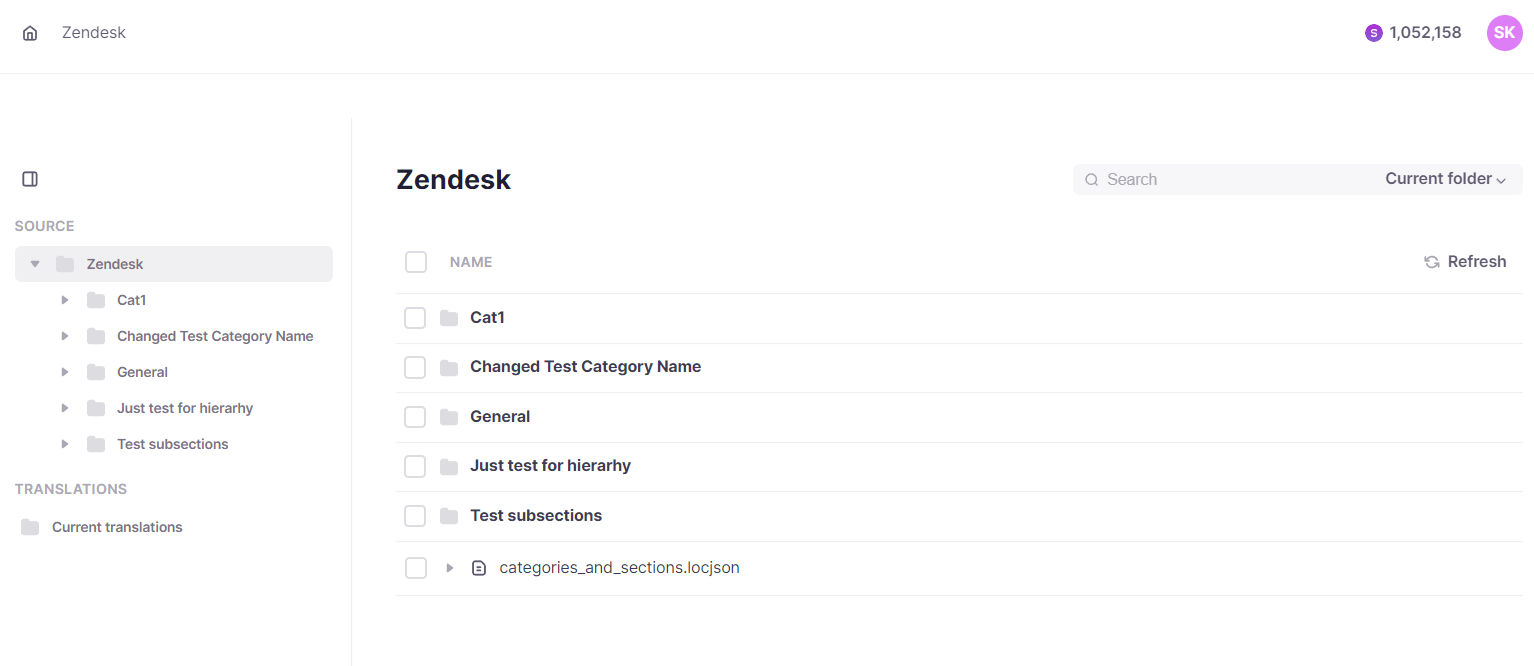This screenshot has height=666, width=1534.
Task: Open Just test for hierarhy in the list
Action: tap(550, 466)
